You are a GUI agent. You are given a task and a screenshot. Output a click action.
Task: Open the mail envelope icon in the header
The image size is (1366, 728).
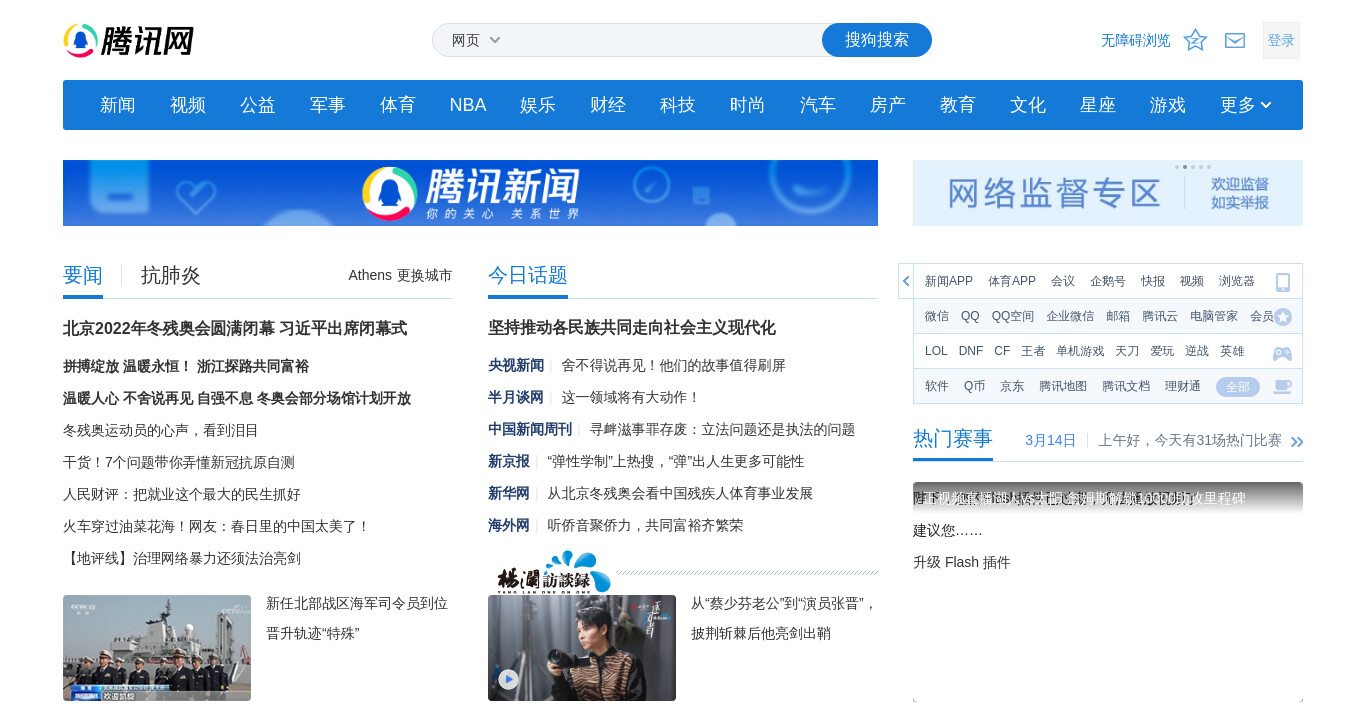pyautogui.click(x=1235, y=40)
